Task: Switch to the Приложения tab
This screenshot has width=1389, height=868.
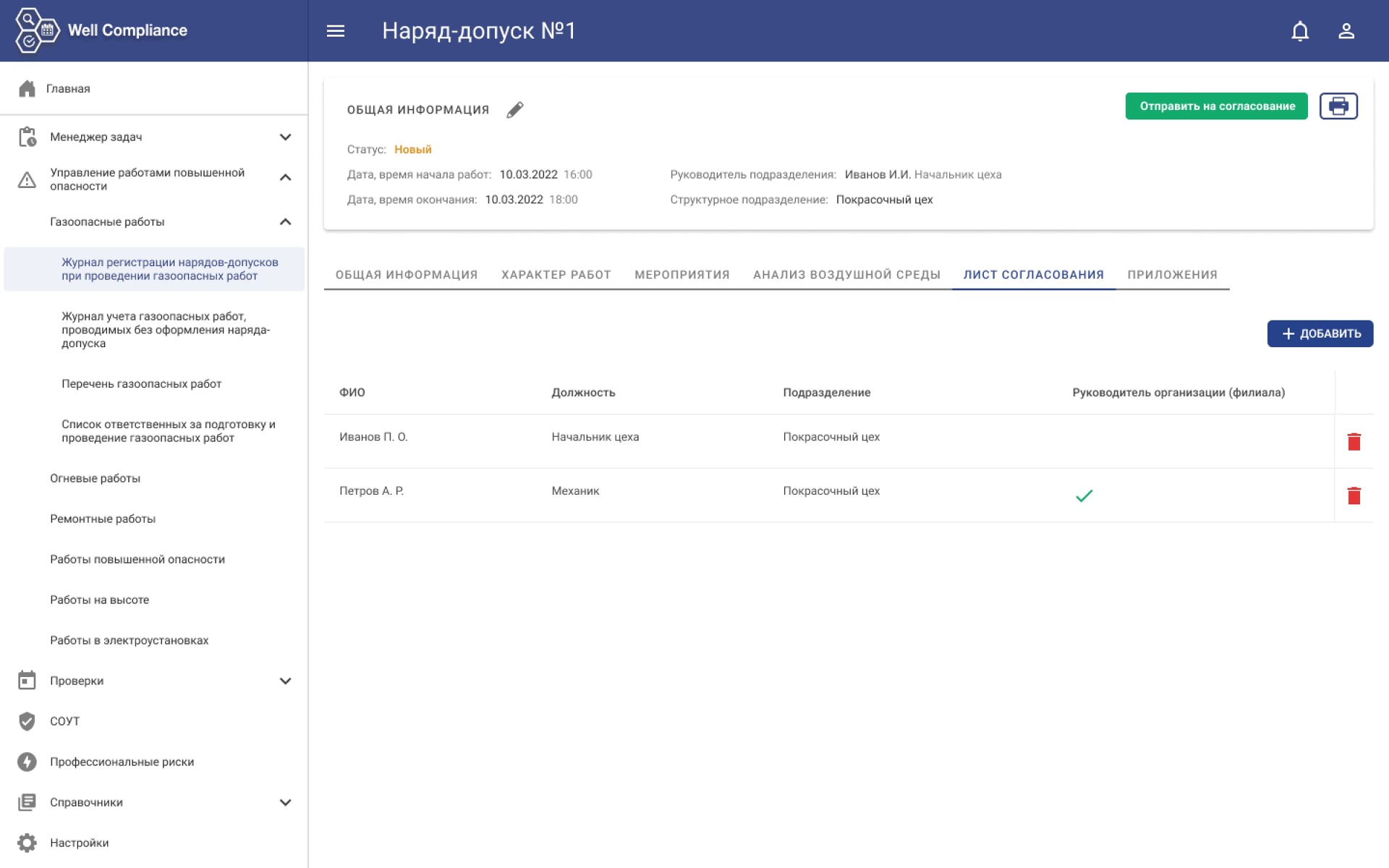Action: [x=1172, y=275]
